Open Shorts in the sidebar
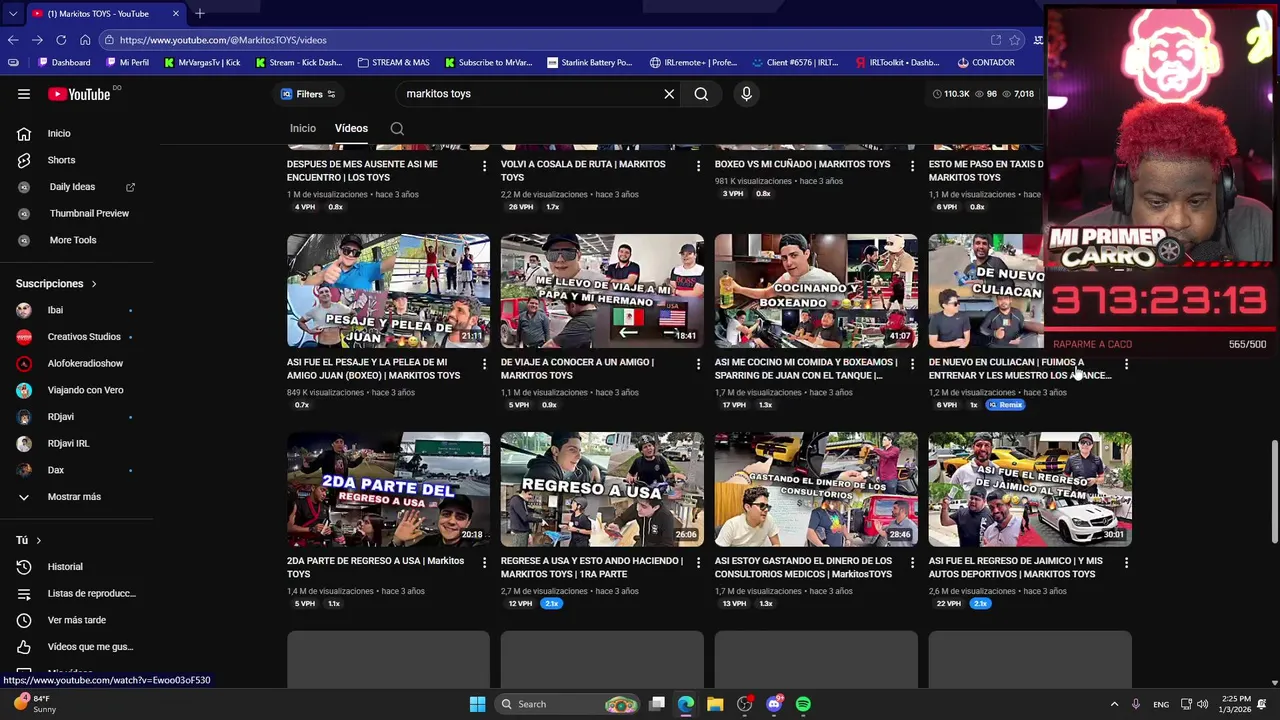 click(x=61, y=160)
